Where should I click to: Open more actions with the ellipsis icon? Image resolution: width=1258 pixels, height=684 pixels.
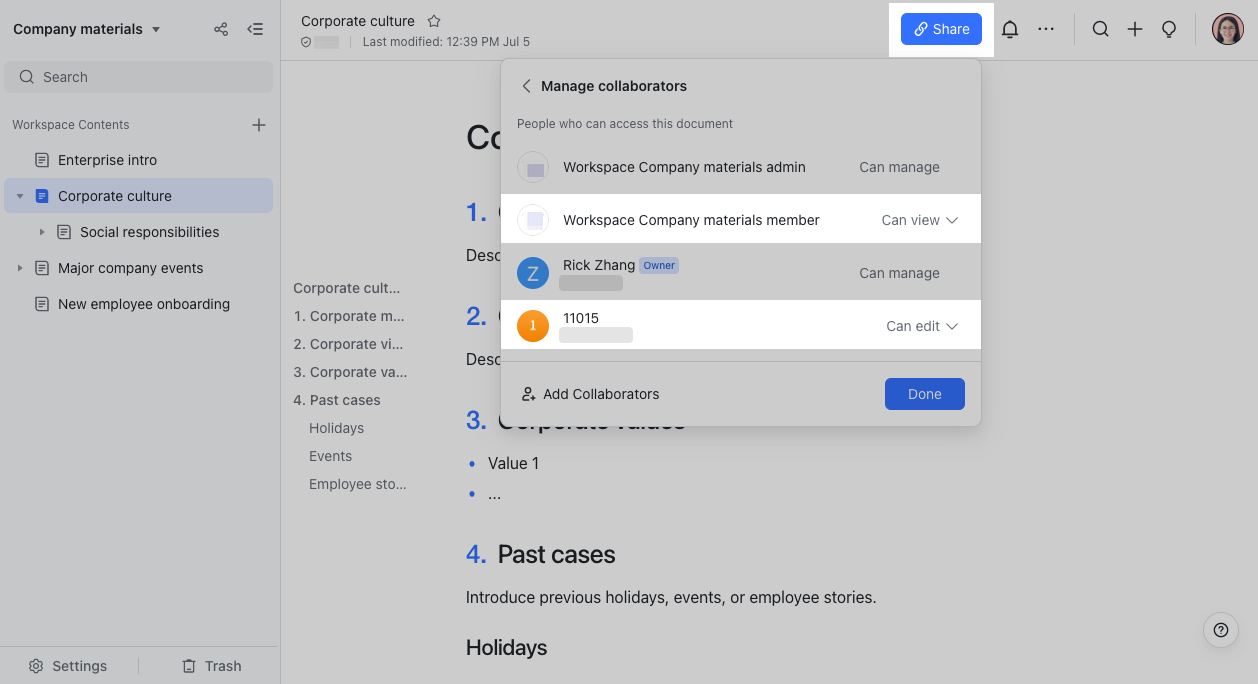coord(1046,29)
